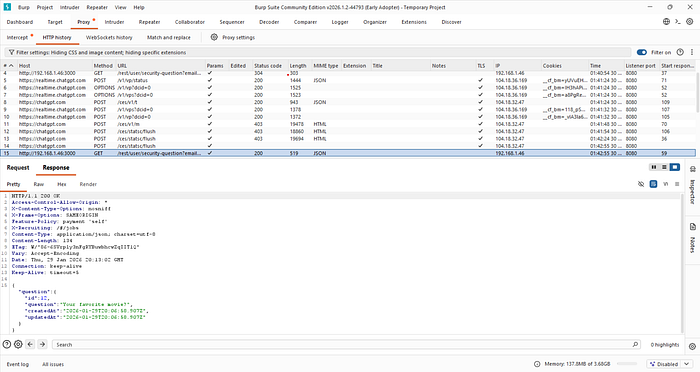
Task: Click the filter settings bar text
Action: 101,52
